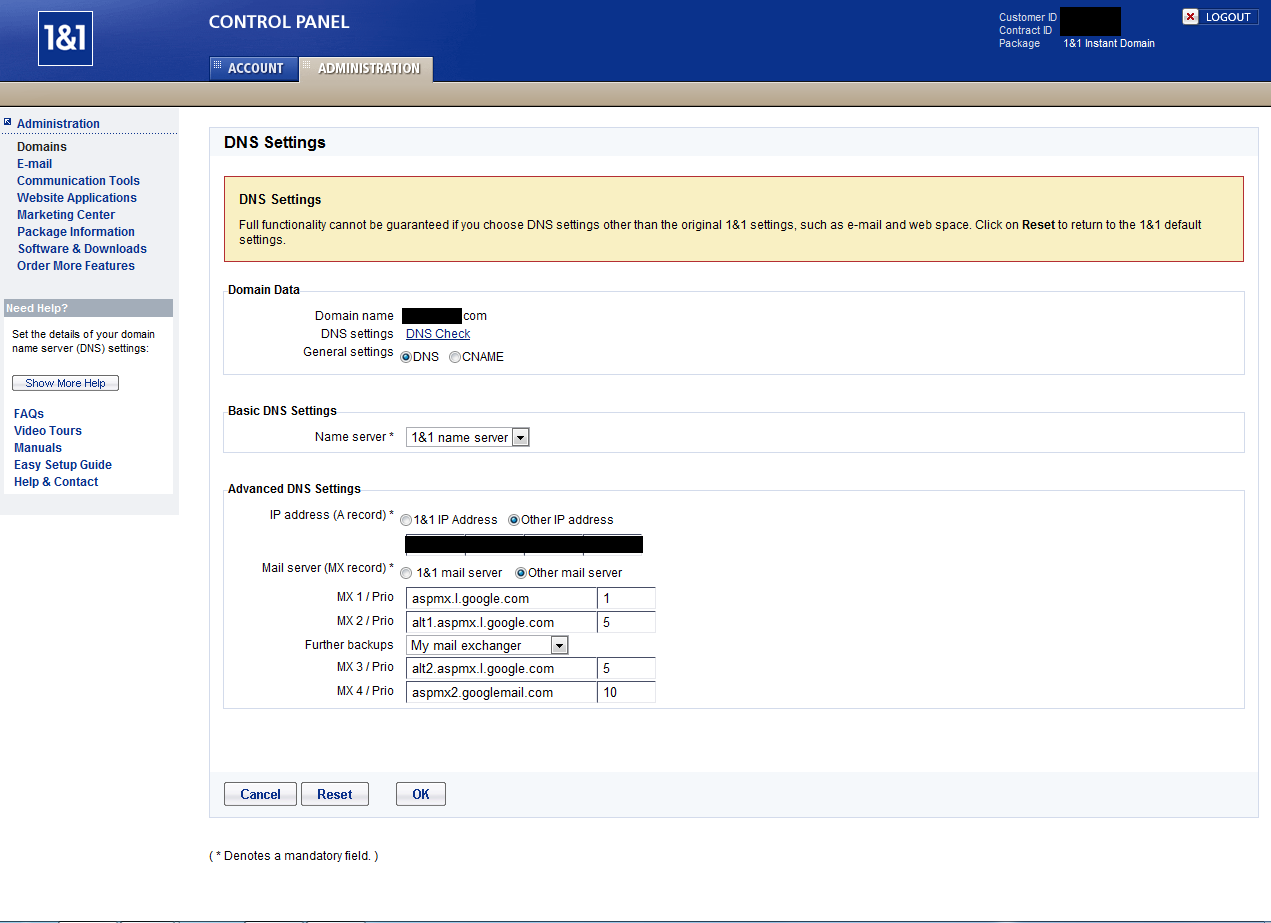Image resolution: width=1271 pixels, height=923 pixels.
Task: Choose the 1&1 IP Address radio
Action: [406, 520]
